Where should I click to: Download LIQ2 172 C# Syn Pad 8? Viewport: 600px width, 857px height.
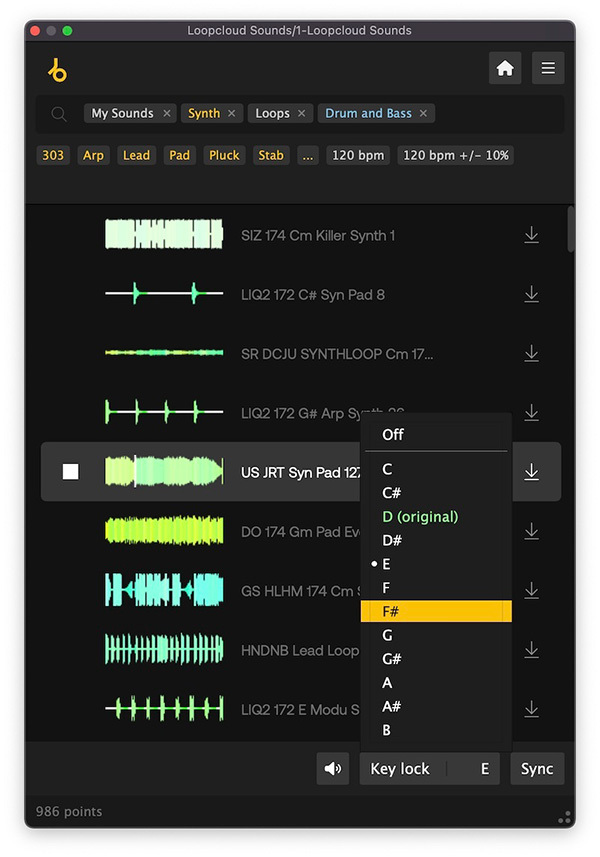tap(531, 294)
